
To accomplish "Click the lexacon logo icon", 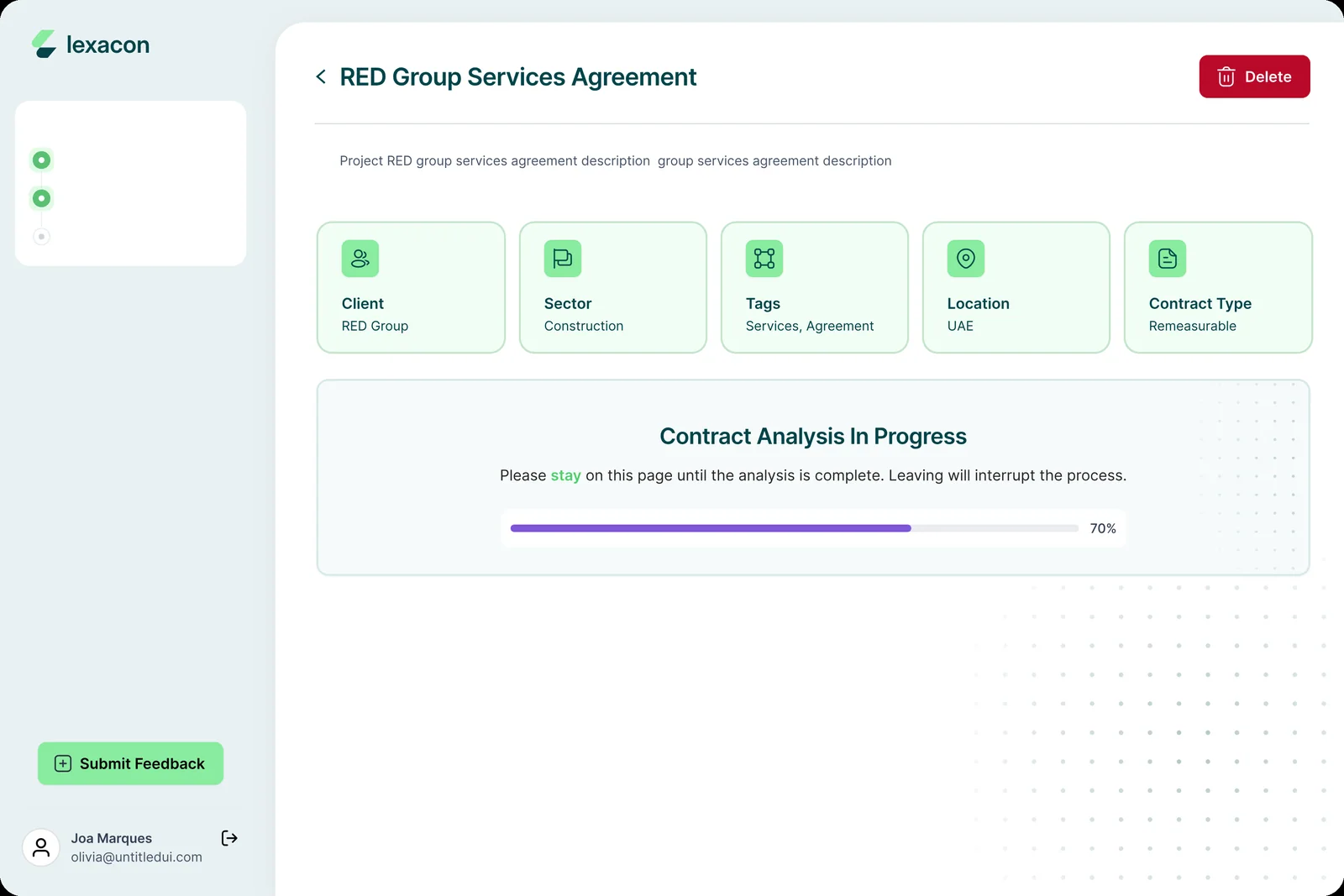I will point(44,45).
